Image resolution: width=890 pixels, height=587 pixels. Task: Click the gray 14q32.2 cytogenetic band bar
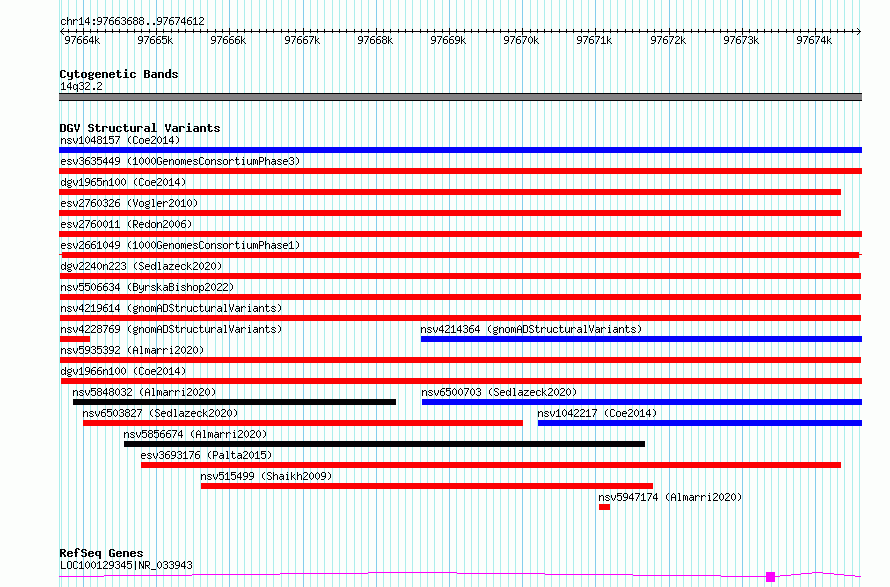(460, 97)
